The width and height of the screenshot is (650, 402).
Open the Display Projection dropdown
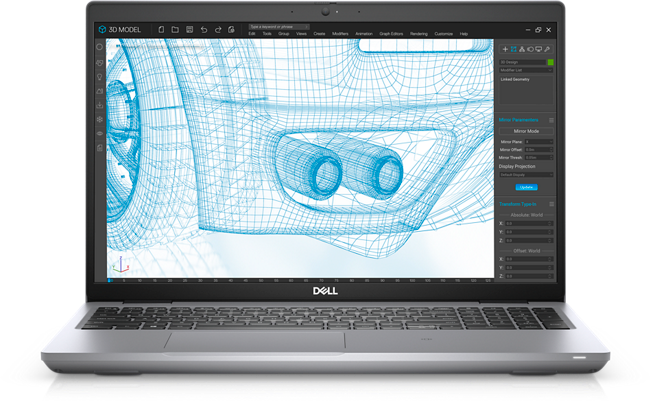[x=525, y=173]
